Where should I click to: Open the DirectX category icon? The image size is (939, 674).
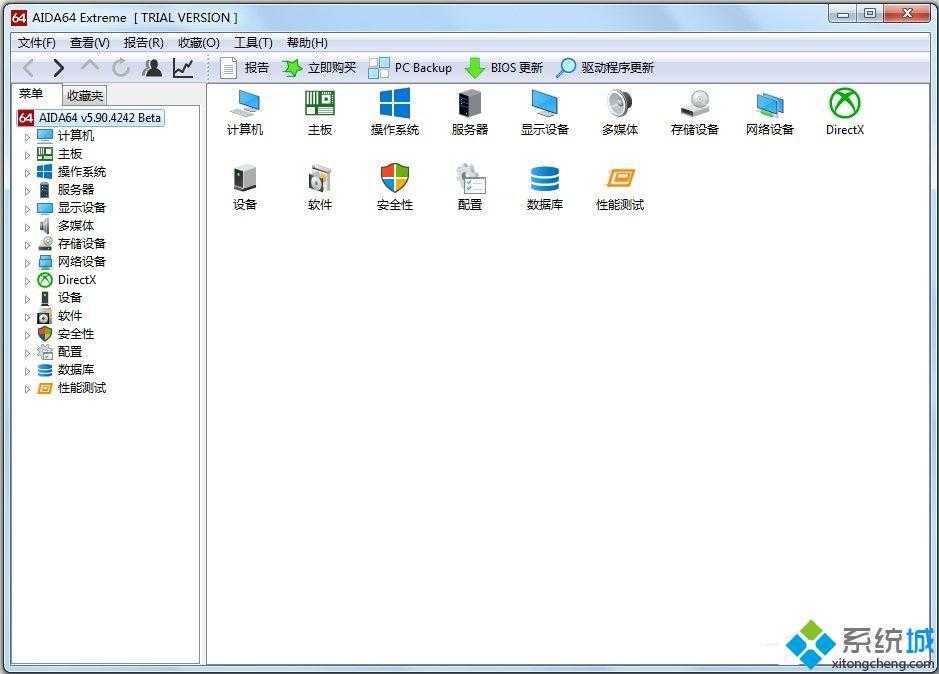843,110
